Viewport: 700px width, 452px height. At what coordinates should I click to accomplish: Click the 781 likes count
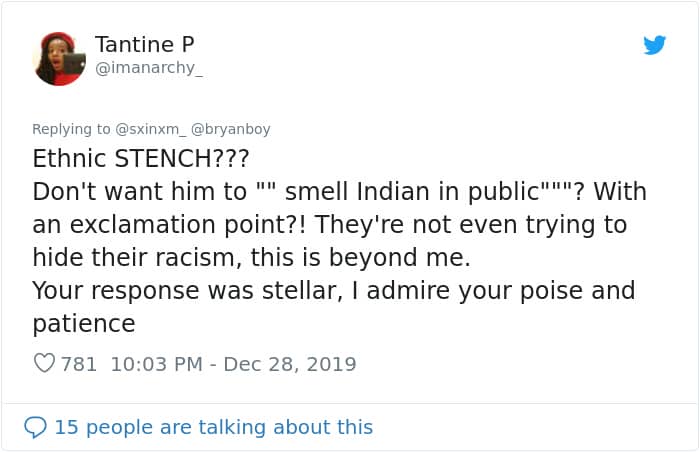point(79,364)
